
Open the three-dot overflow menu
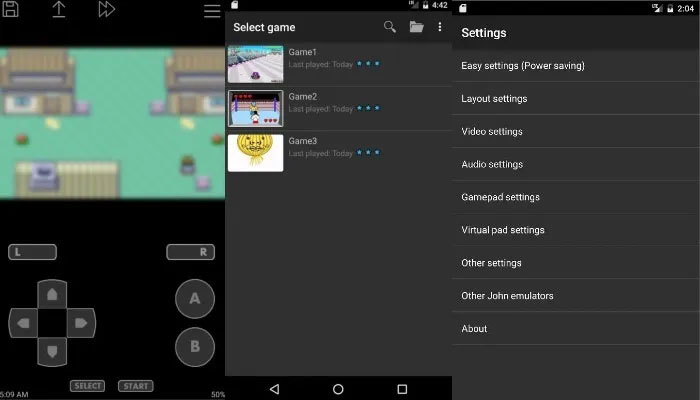coord(440,27)
